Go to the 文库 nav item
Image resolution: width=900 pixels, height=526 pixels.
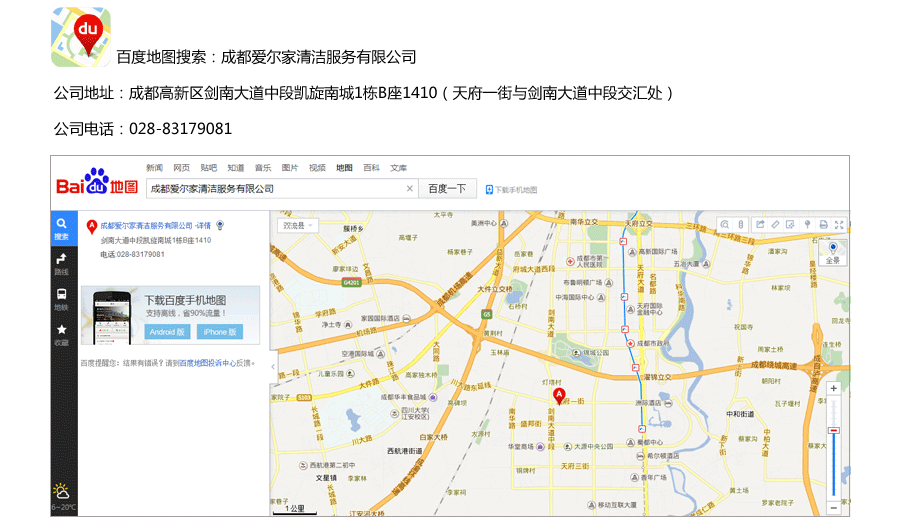pyautogui.click(x=398, y=168)
